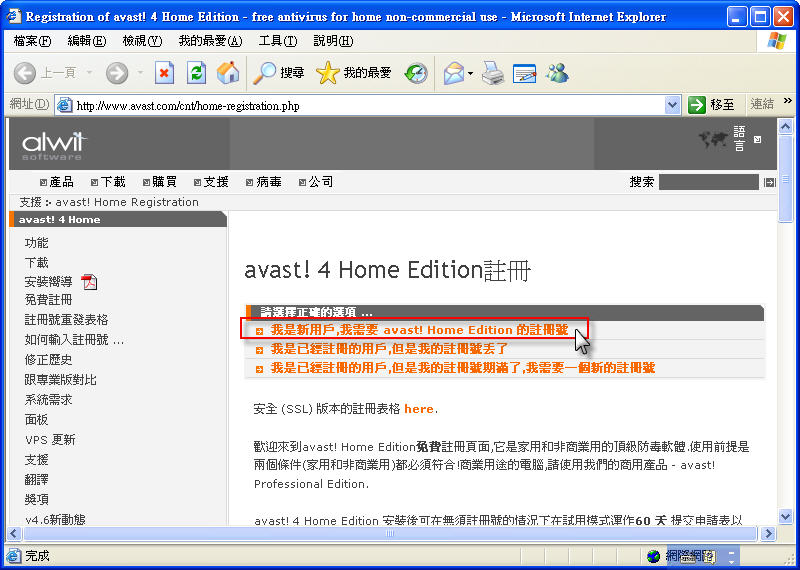Click the horizontal scrollbar right arrow
Image resolution: width=800 pixels, height=570 pixels.
point(768,534)
